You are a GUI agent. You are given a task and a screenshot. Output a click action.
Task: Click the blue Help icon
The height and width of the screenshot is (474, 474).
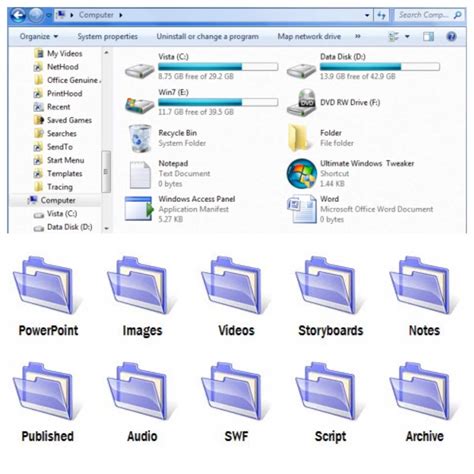451,36
